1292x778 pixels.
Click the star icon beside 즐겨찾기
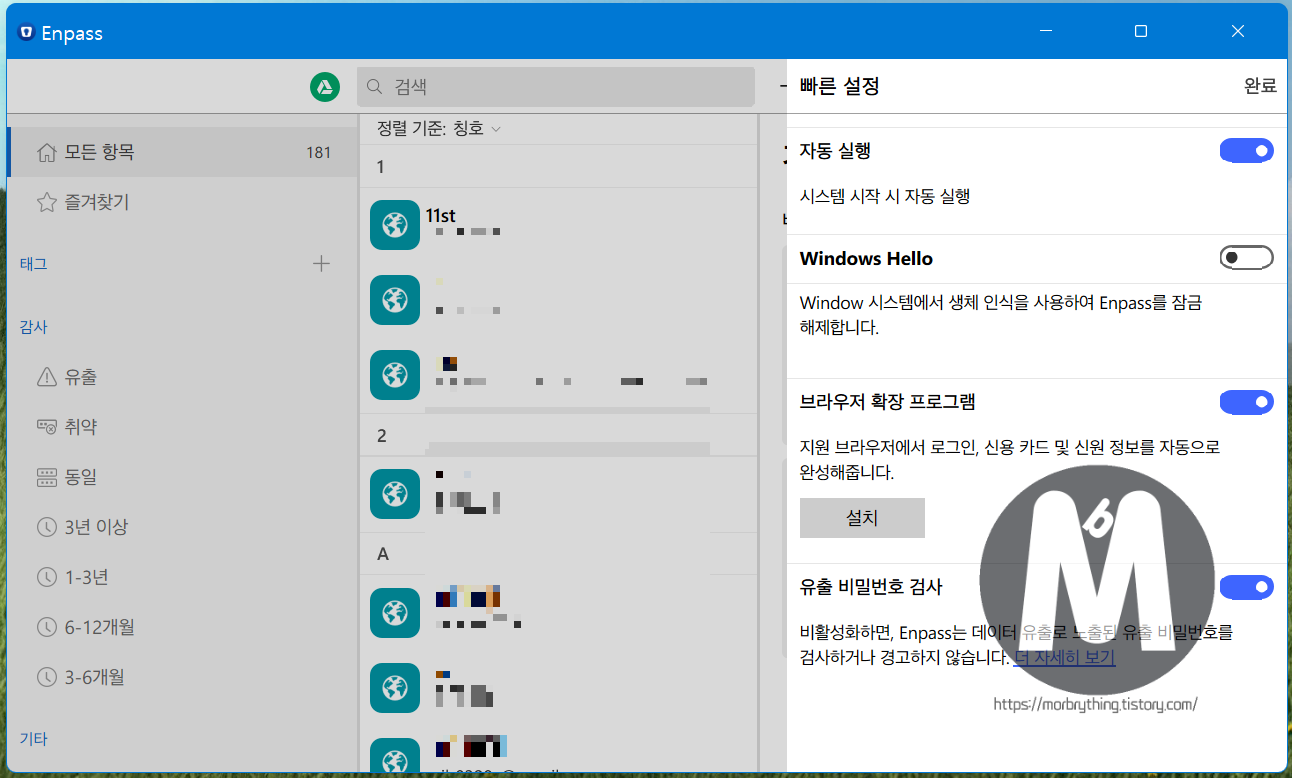point(46,202)
